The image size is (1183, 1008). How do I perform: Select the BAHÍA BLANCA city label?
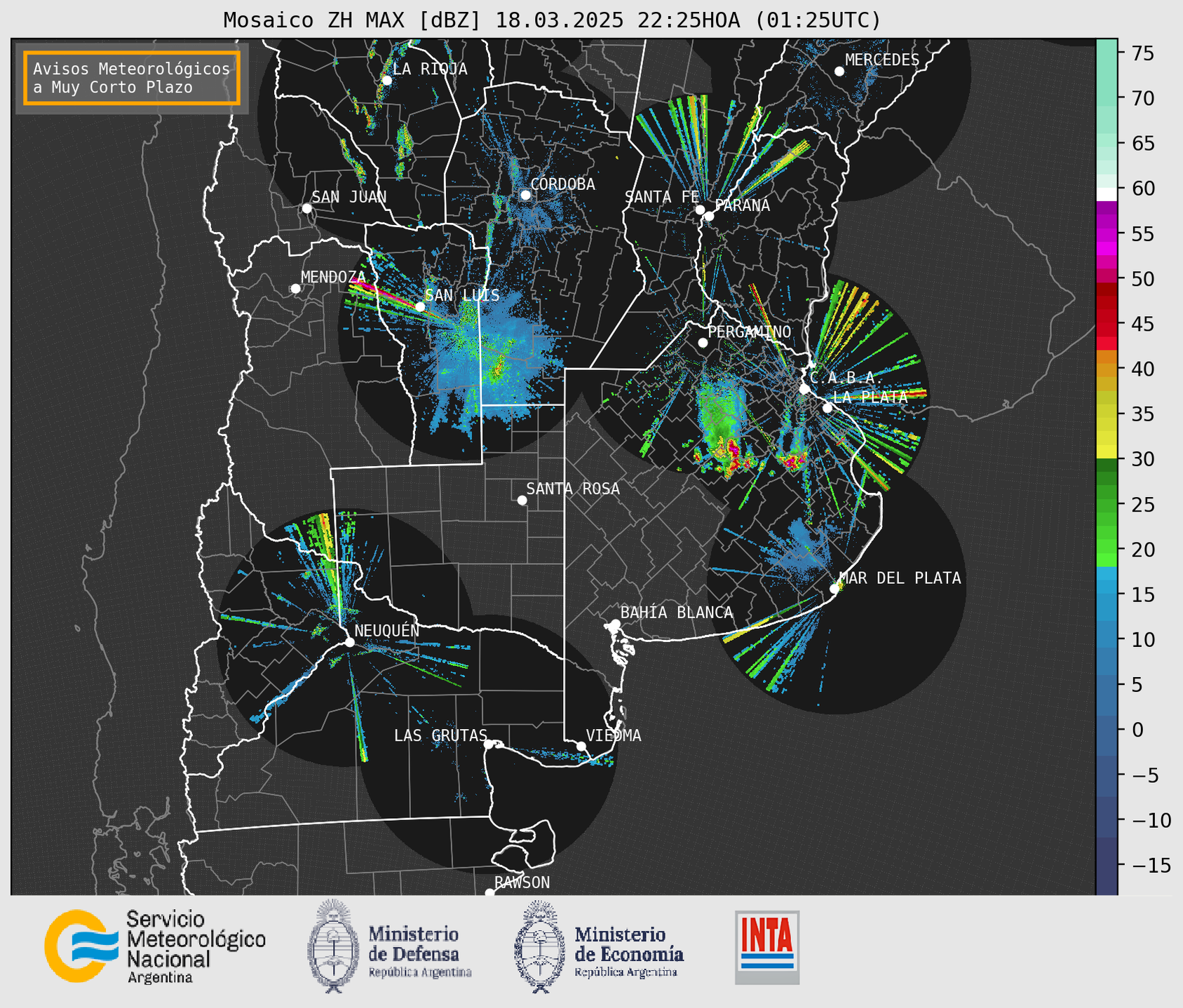pyautogui.click(x=677, y=613)
